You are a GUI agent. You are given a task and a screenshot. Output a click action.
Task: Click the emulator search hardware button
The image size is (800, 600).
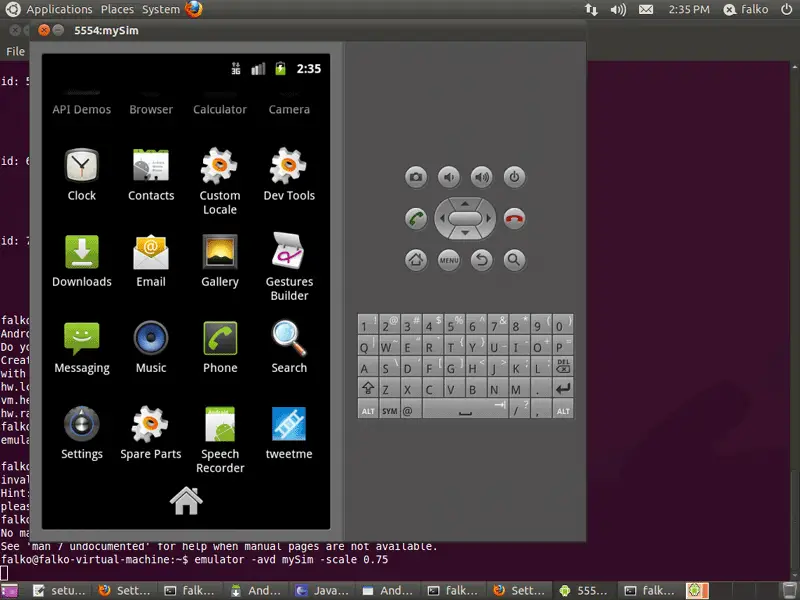[x=514, y=260]
